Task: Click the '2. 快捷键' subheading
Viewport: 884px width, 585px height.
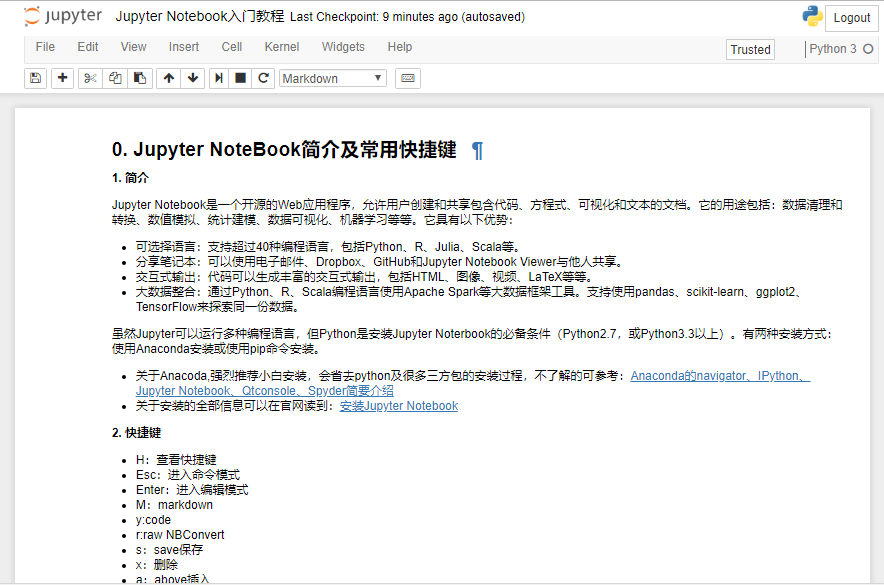Action: coord(136,433)
